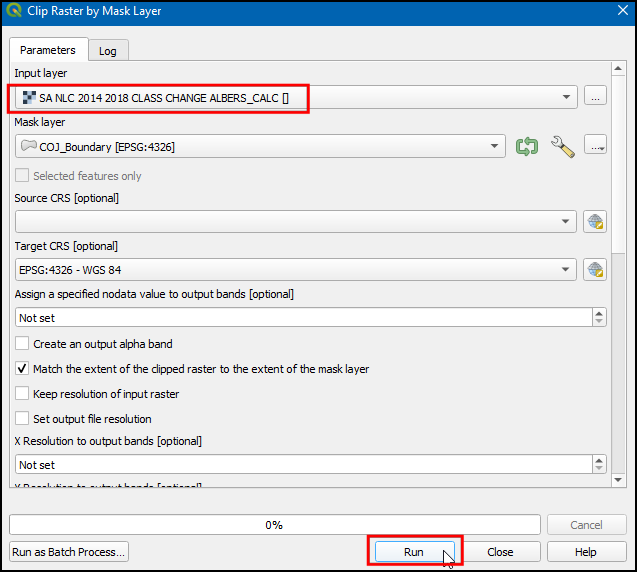Browse for mask layer using ellipsis button
637x572 pixels.
point(596,147)
